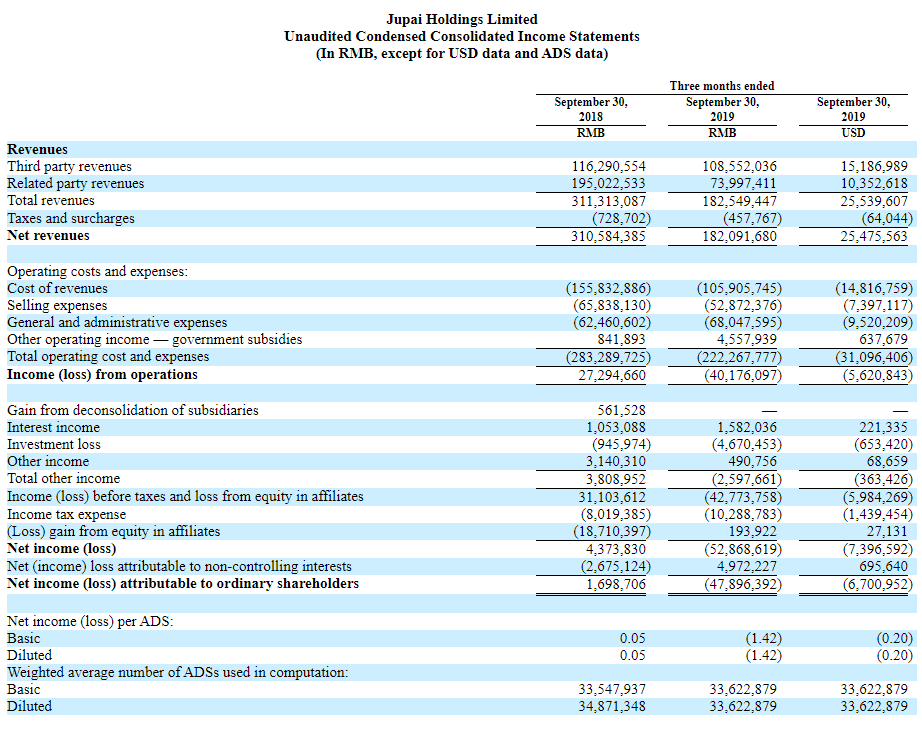The image size is (922, 730).
Task: Select the title "Jupai Holdings Limited"
Action: click(x=462, y=19)
